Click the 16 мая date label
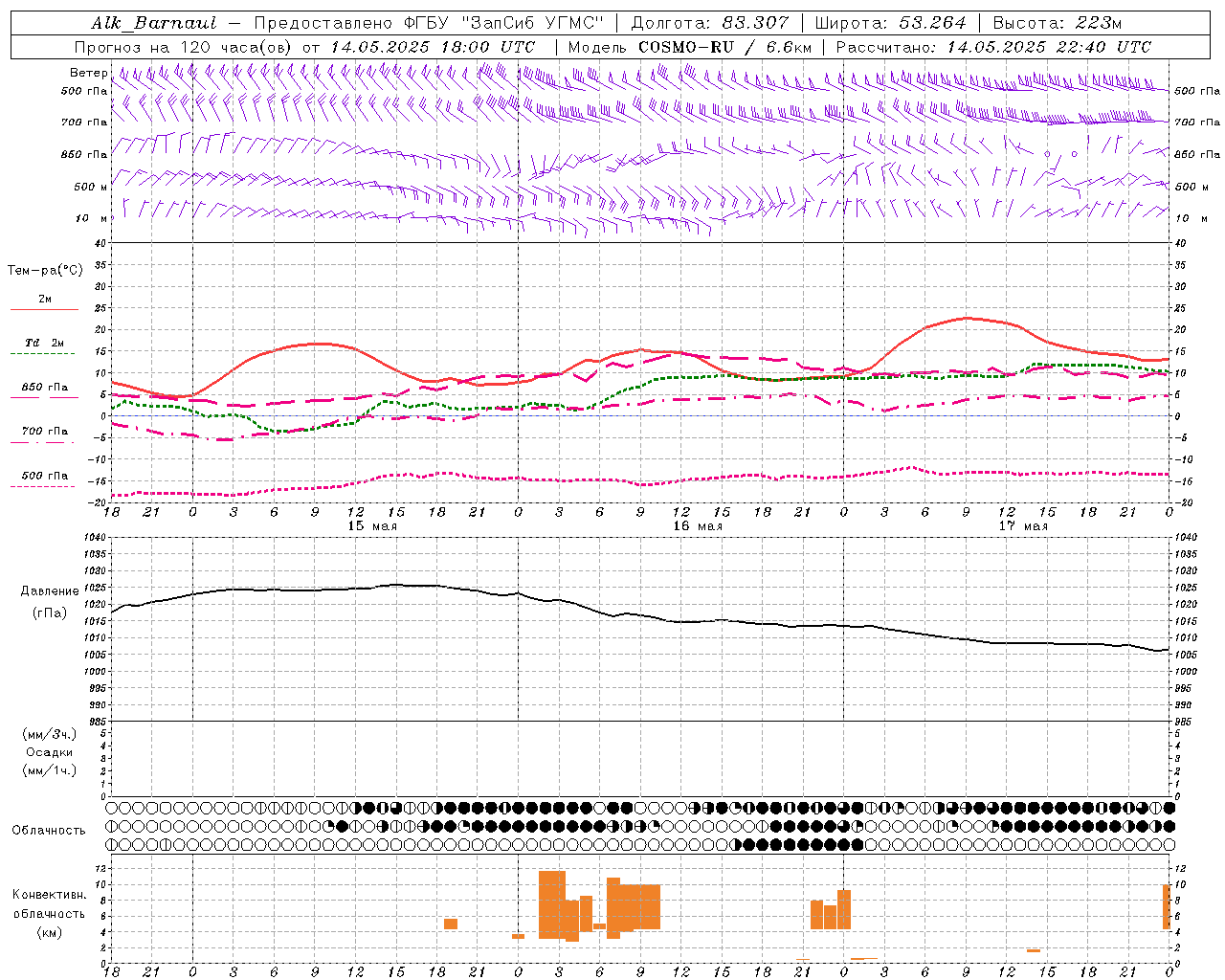The width and height of the screenshot is (1225, 980). (x=698, y=526)
